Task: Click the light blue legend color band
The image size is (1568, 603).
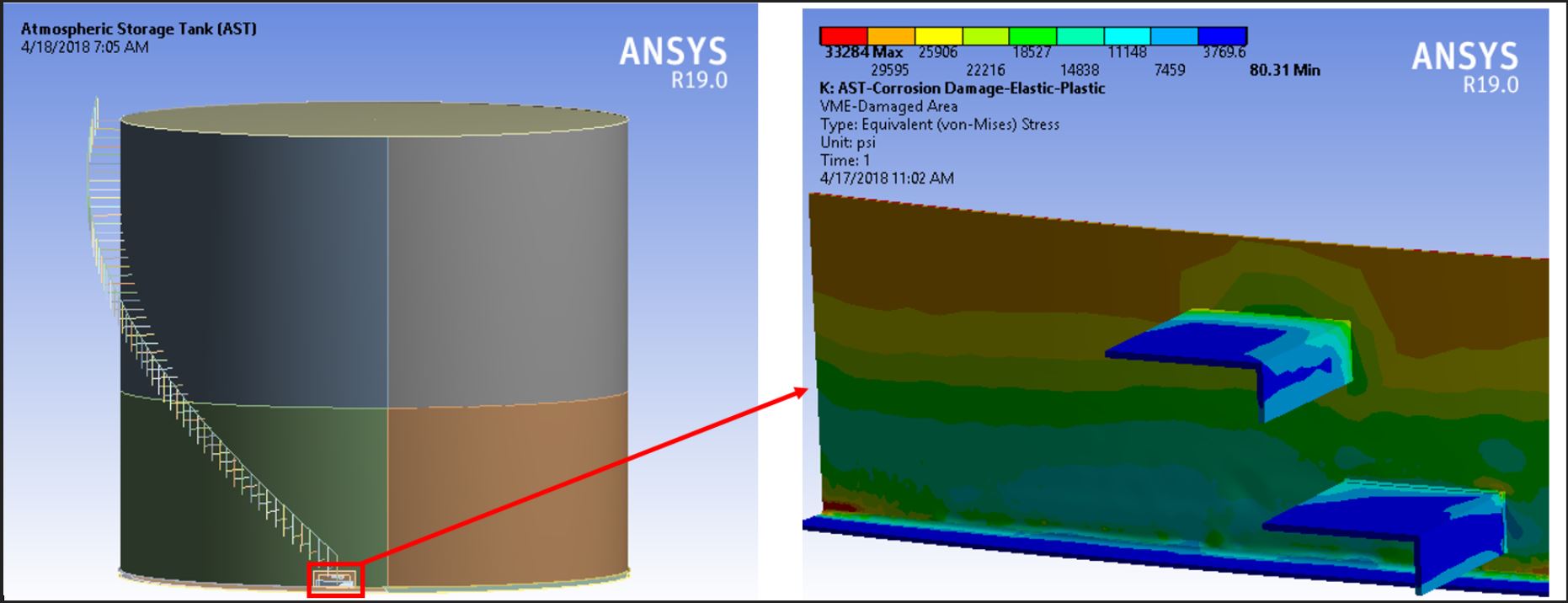Action: pyautogui.click(x=1174, y=35)
